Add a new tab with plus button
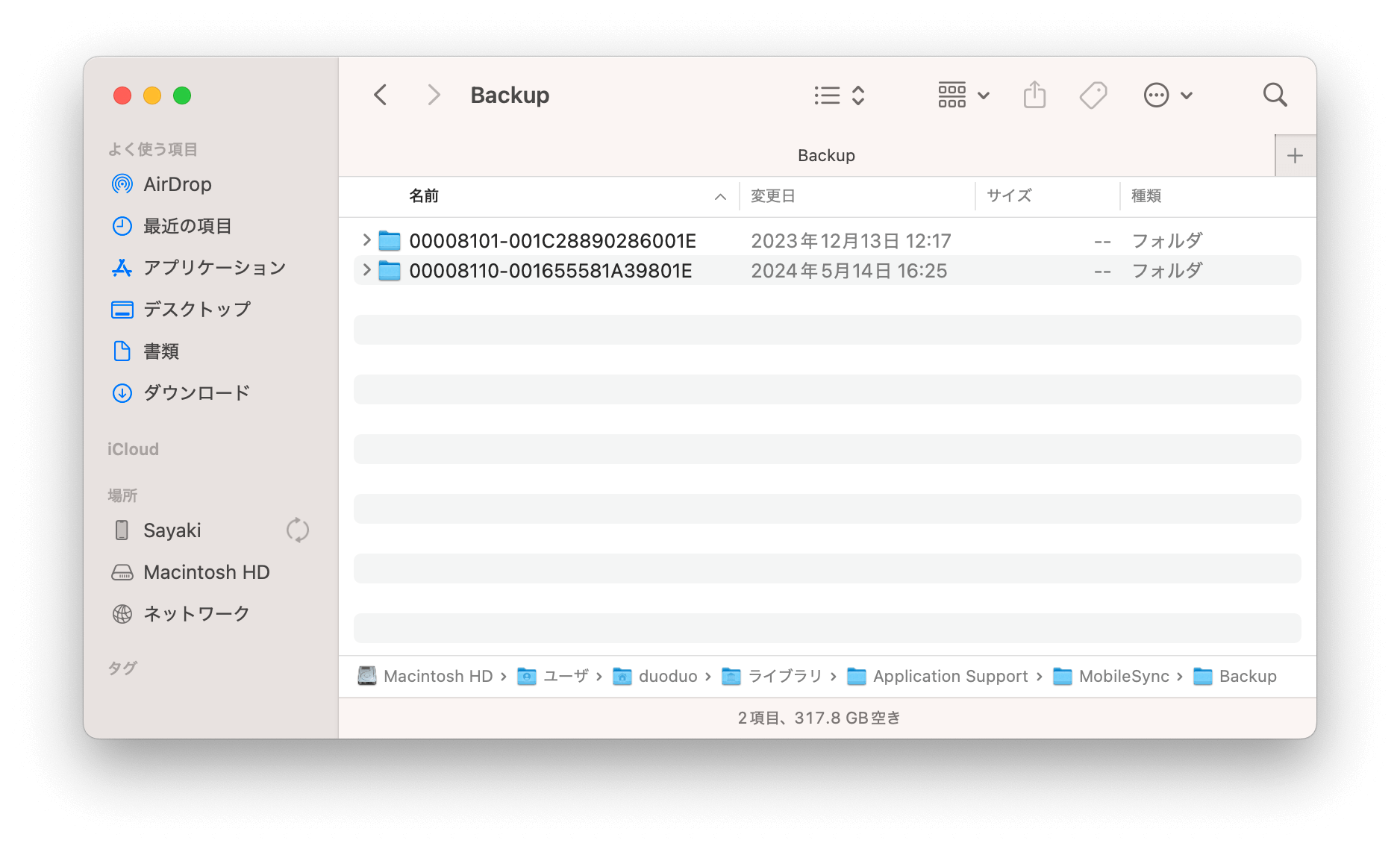Image resolution: width=1400 pixels, height=849 pixels. [x=1295, y=155]
